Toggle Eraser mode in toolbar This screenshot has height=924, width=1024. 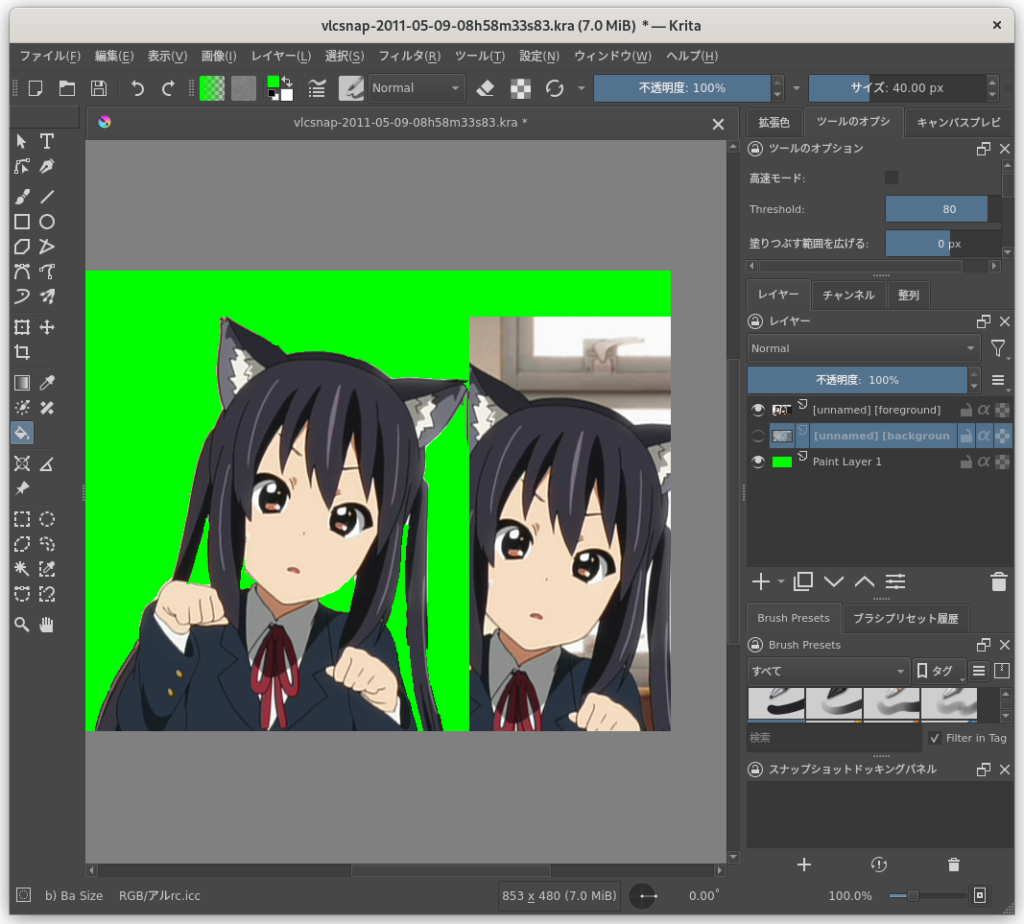click(485, 88)
